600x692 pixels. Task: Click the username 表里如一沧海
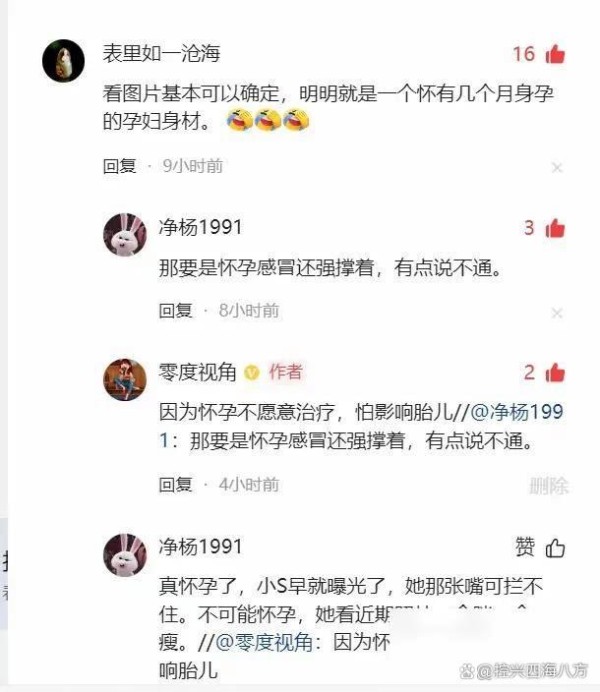click(161, 54)
